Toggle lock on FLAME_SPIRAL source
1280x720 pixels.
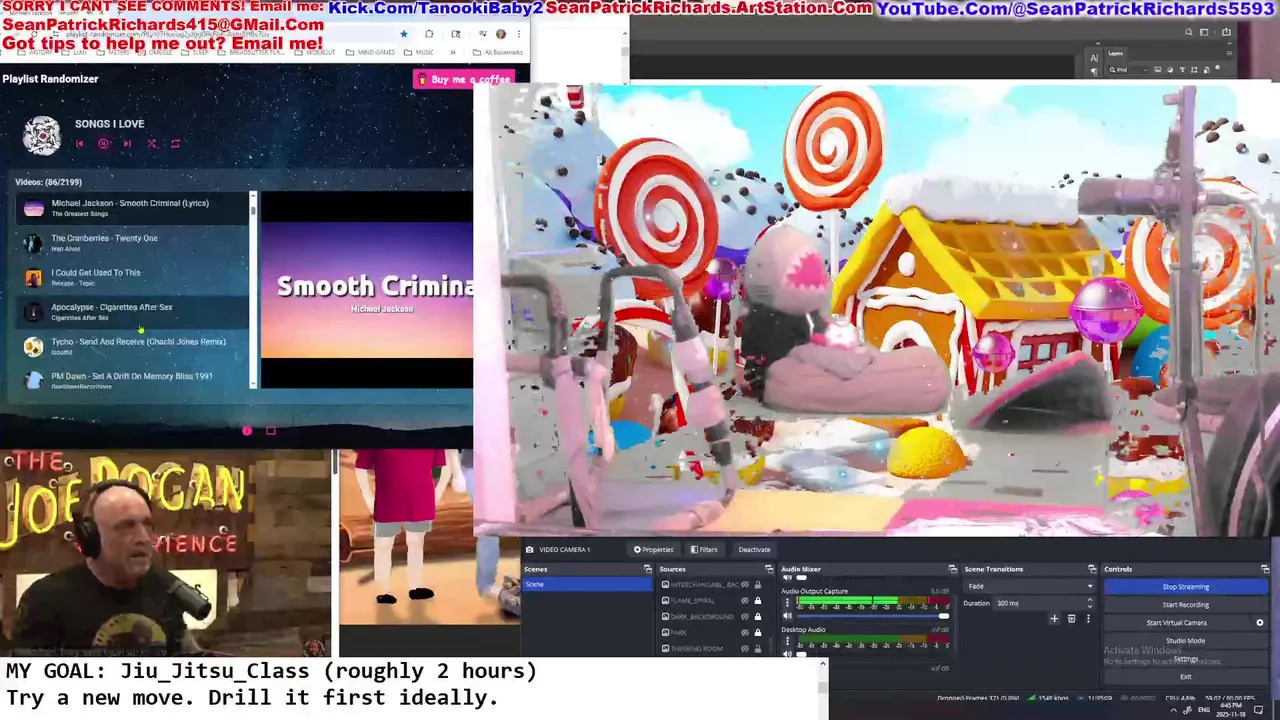(758, 600)
